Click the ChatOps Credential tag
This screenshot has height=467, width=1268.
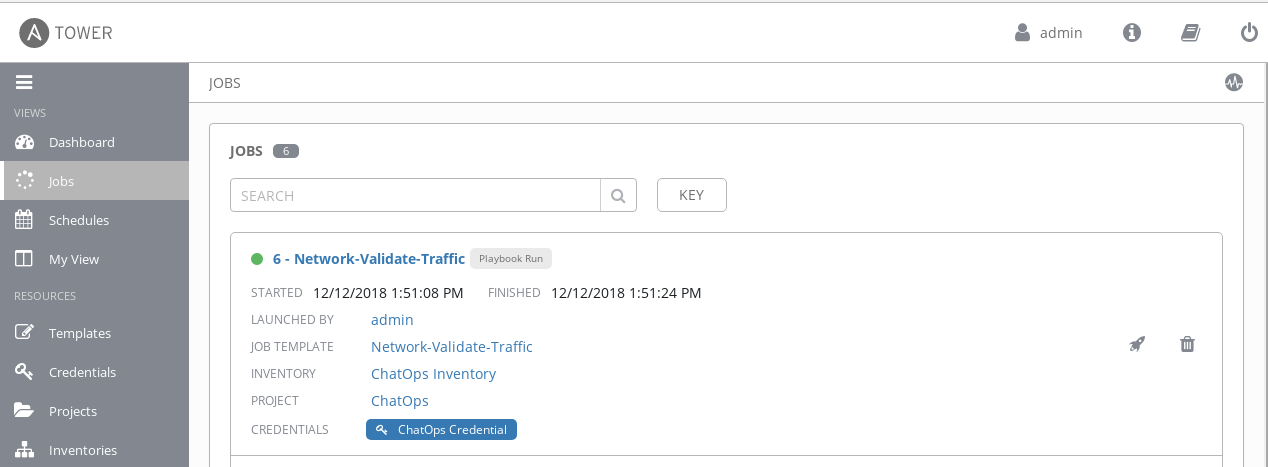[x=441, y=430]
